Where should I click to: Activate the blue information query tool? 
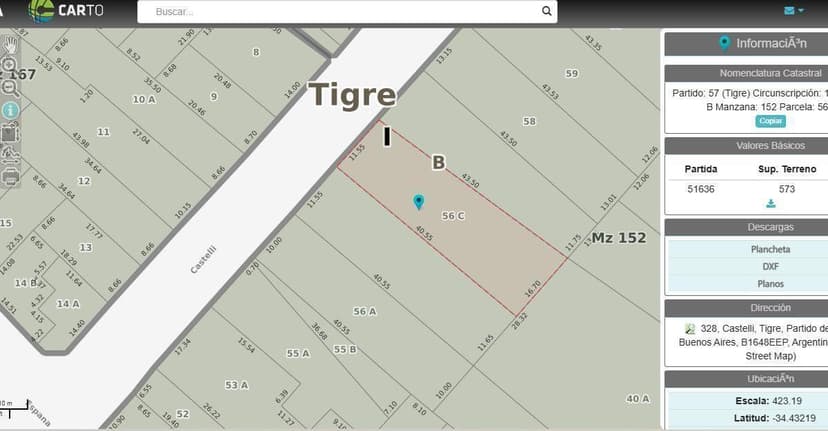pyautogui.click(x=11, y=110)
